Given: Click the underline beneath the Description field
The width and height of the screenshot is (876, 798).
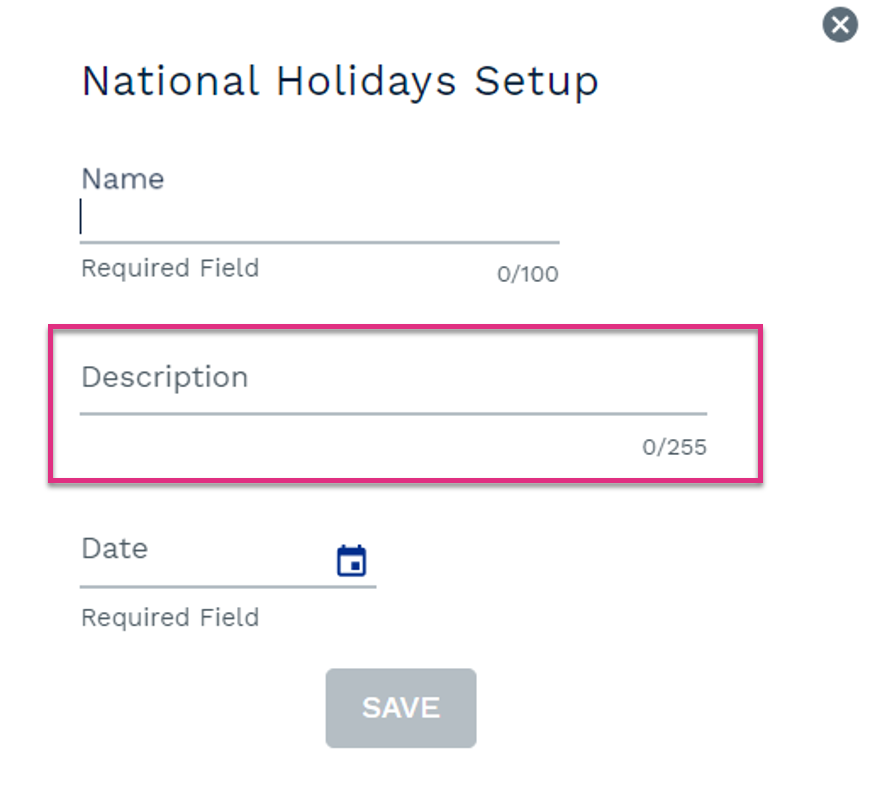Looking at the screenshot, I should (x=393, y=414).
